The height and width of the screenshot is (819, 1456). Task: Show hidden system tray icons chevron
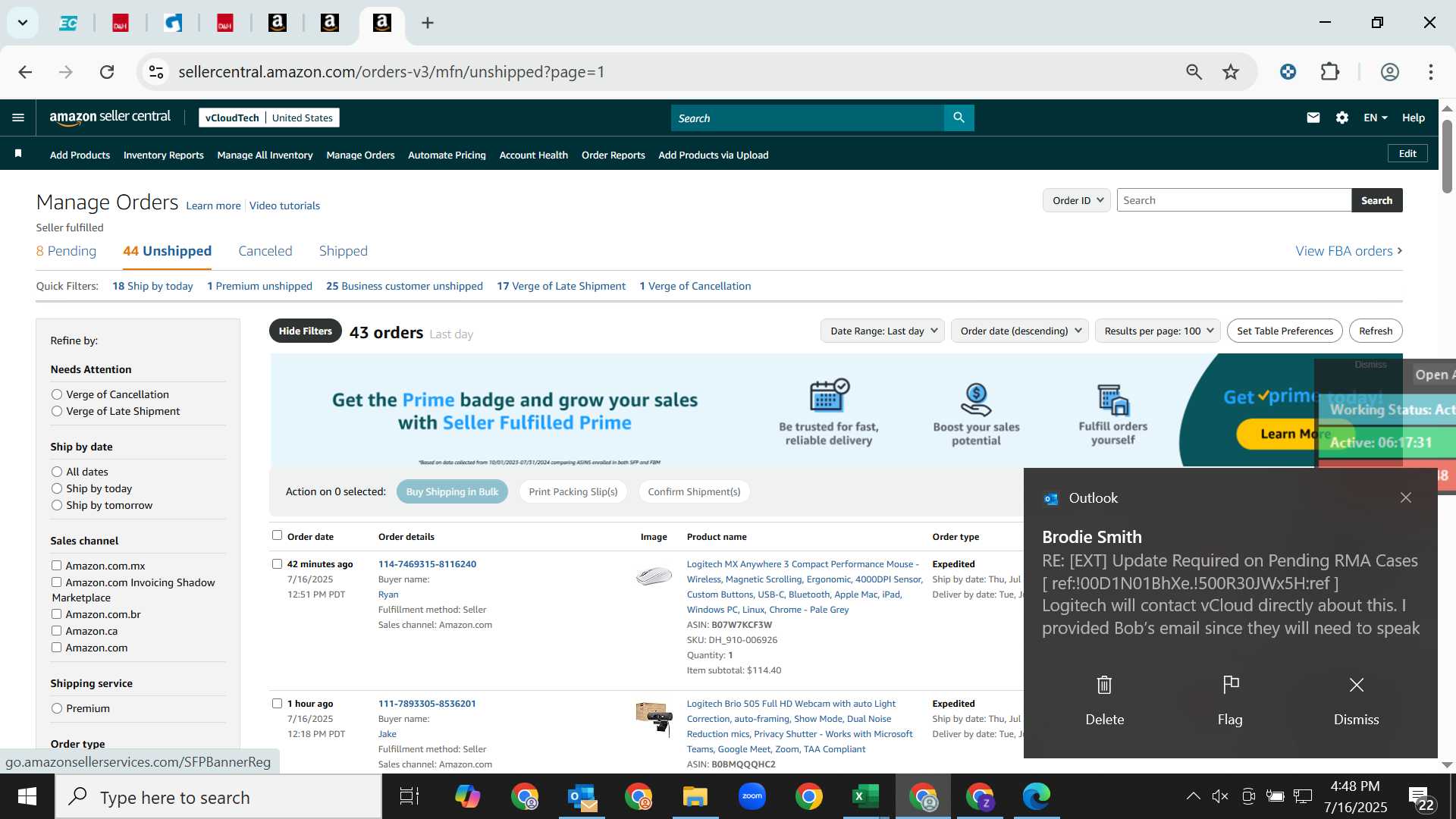click(1193, 796)
